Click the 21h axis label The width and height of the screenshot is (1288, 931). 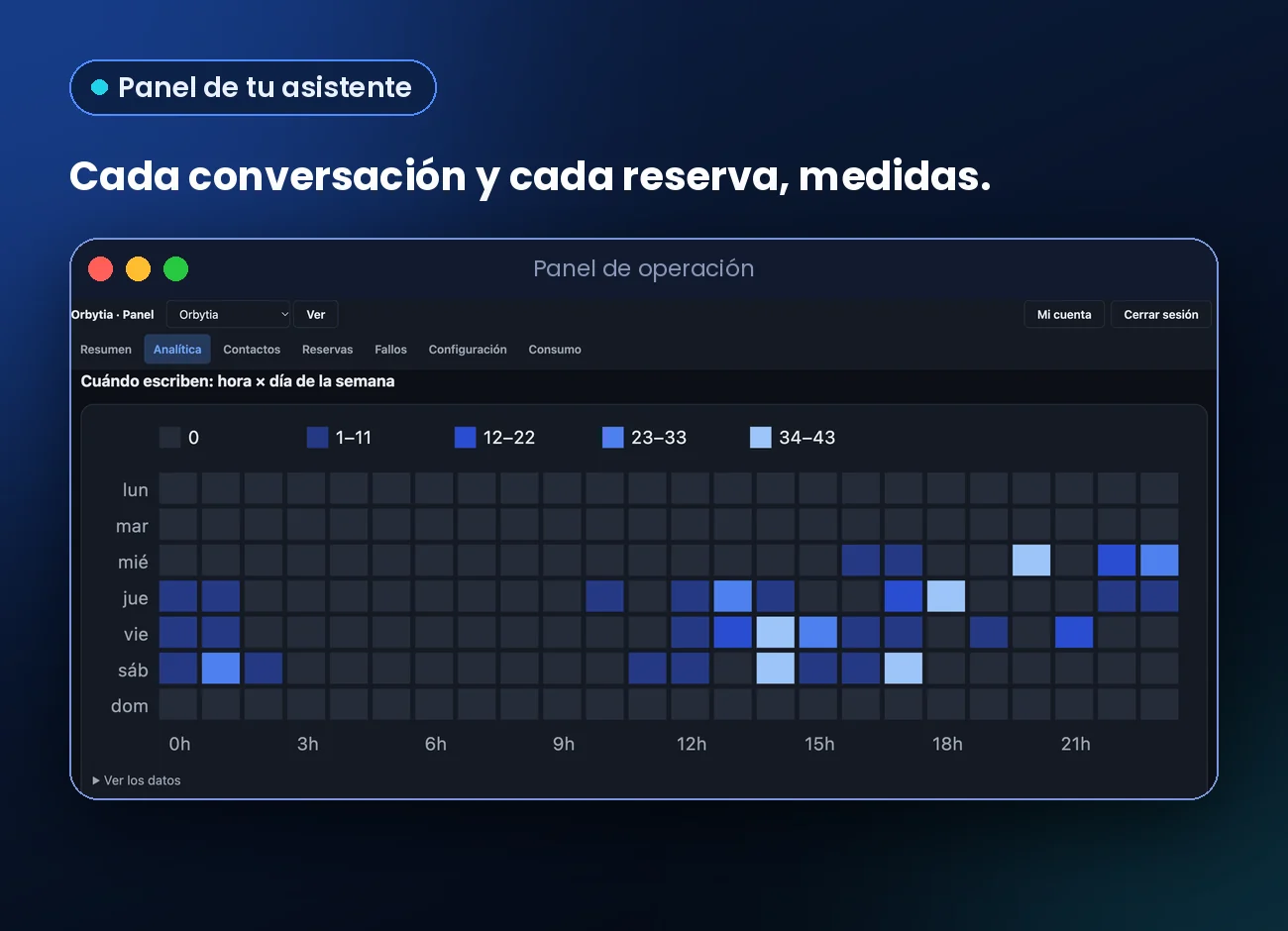pyautogui.click(x=1075, y=744)
